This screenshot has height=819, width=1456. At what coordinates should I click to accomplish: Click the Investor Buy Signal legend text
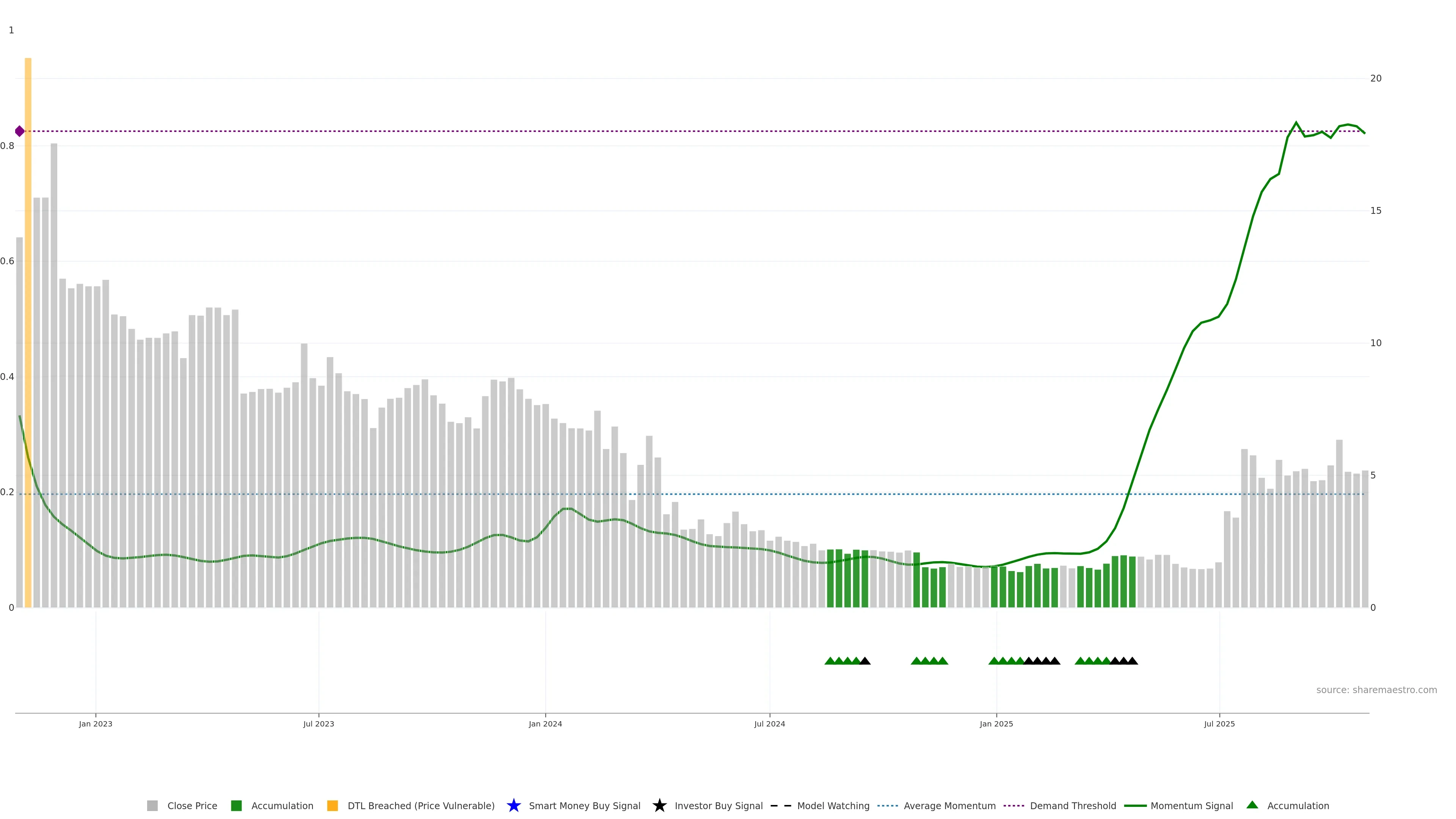click(719, 805)
